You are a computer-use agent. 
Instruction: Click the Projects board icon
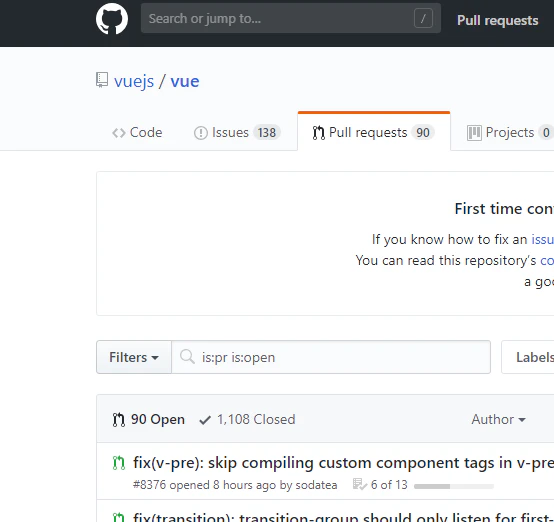(x=474, y=133)
